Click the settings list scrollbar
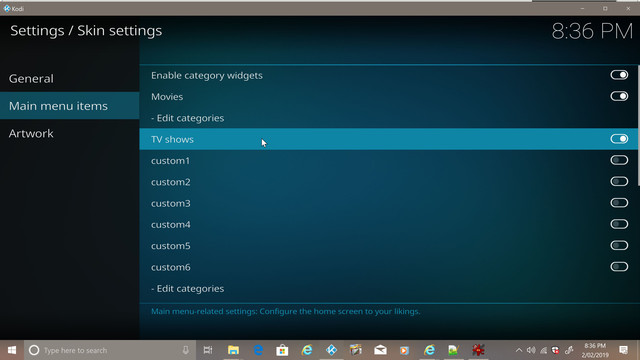 638,125
